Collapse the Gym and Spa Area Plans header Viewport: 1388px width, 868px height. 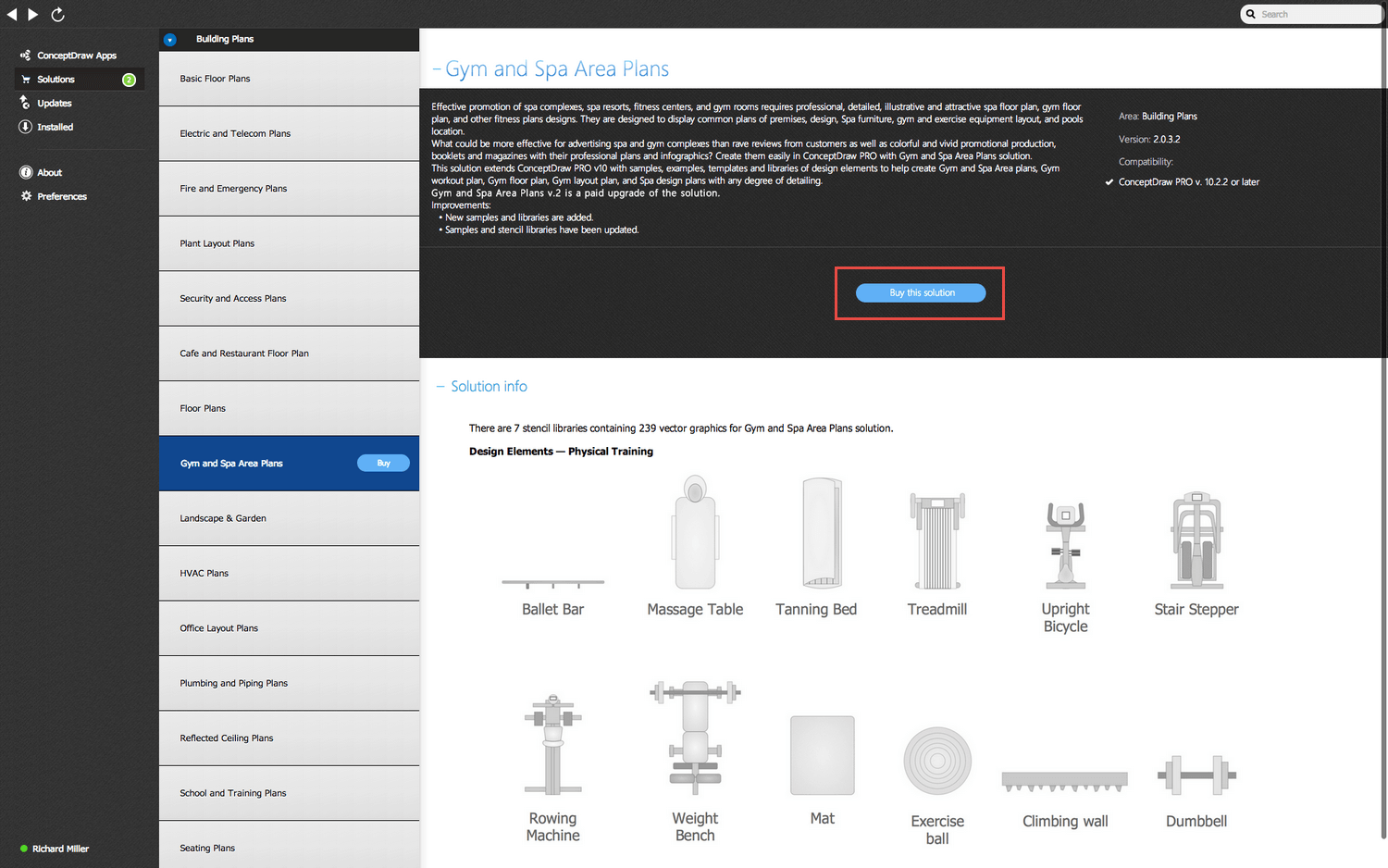[x=437, y=69]
